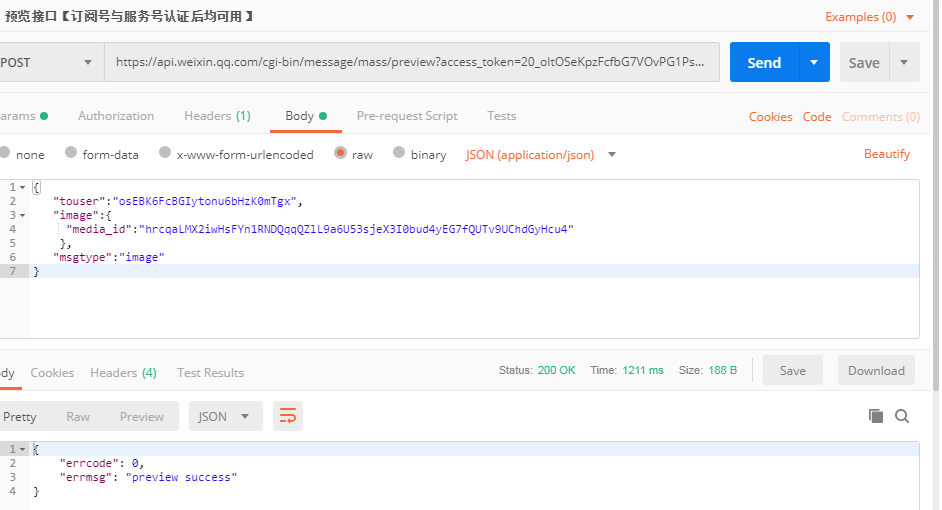
Task: Open the Save button's dropdown arrow
Action: [904, 62]
